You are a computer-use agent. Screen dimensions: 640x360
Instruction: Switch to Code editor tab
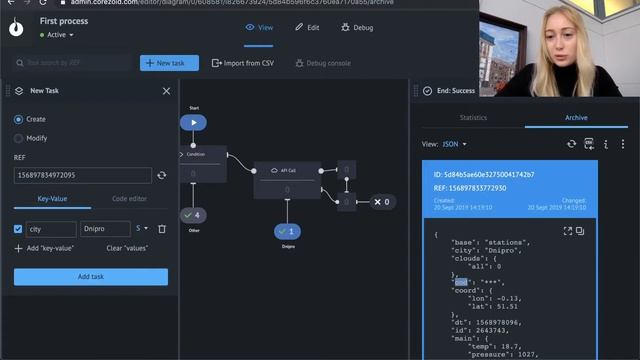coord(129,199)
